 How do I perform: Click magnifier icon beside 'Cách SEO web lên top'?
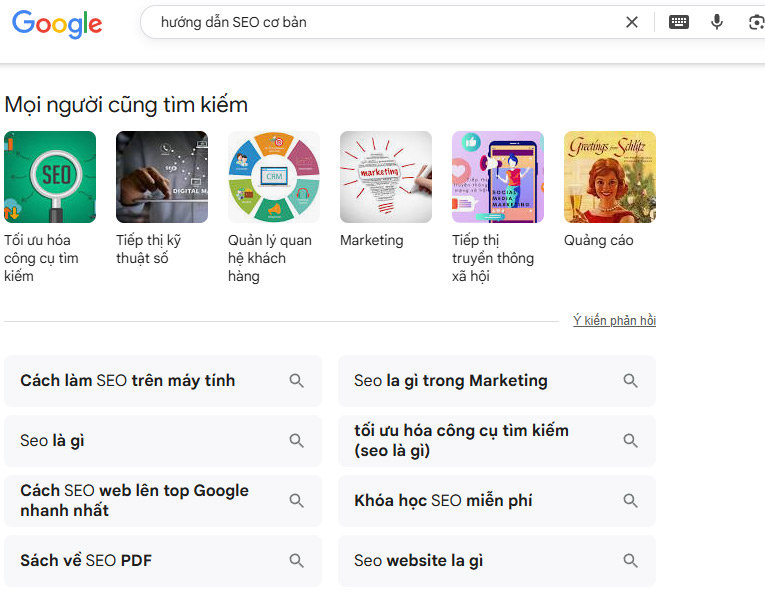297,501
